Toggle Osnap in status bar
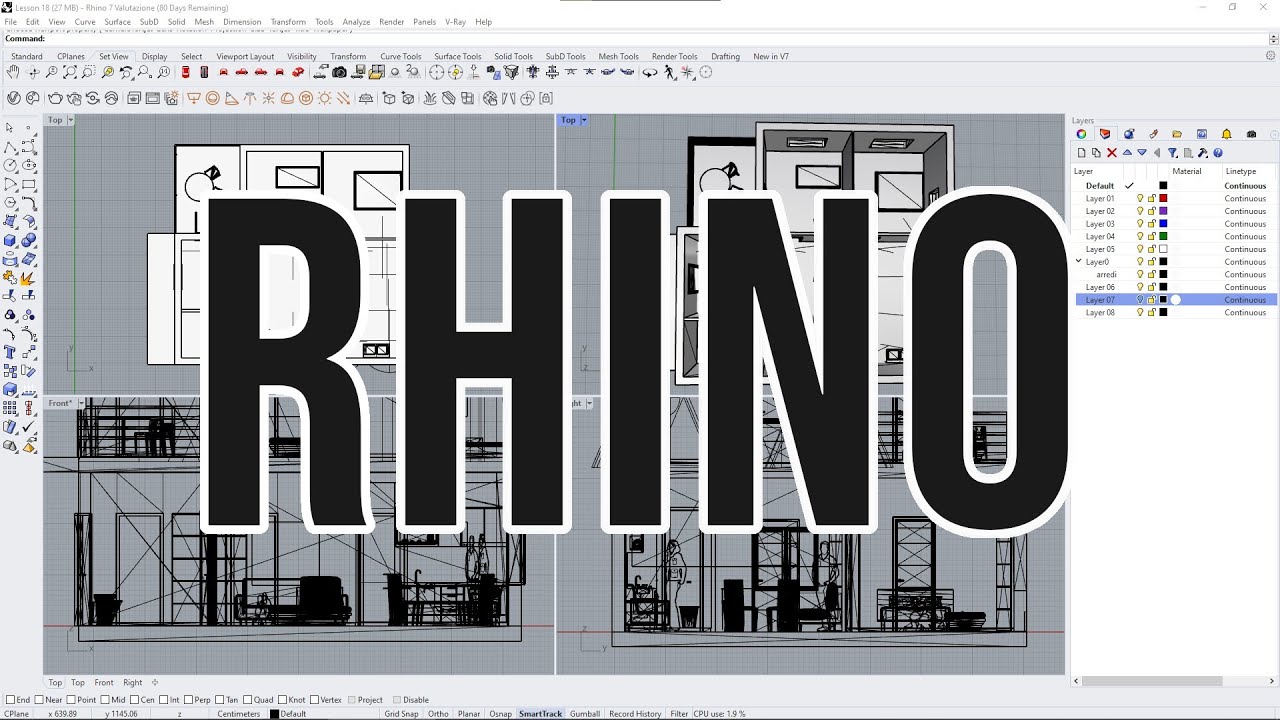 (500, 714)
